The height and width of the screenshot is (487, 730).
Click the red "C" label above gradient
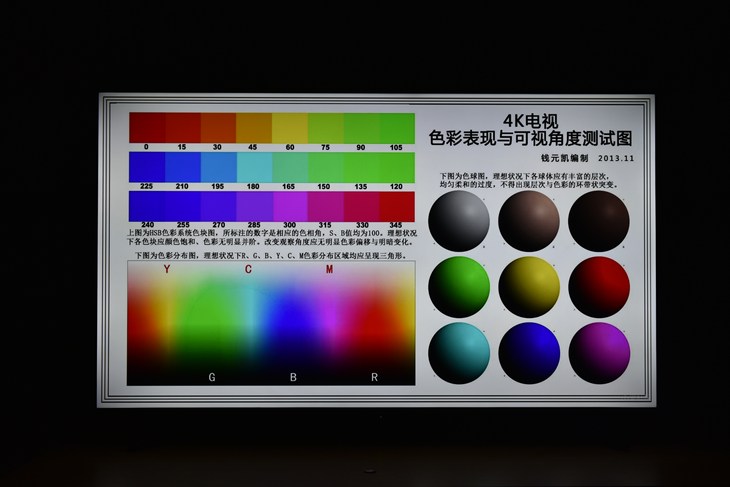tap(248, 269)
